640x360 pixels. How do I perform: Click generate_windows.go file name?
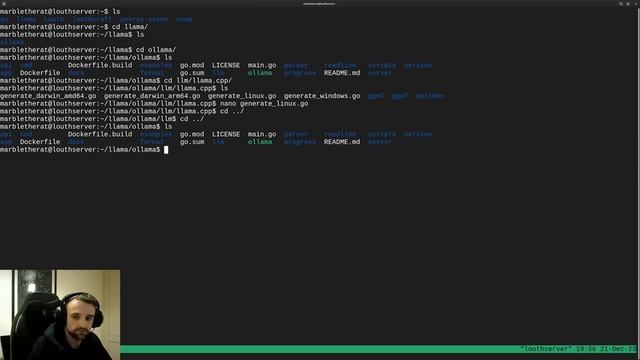tap(322, 96)
